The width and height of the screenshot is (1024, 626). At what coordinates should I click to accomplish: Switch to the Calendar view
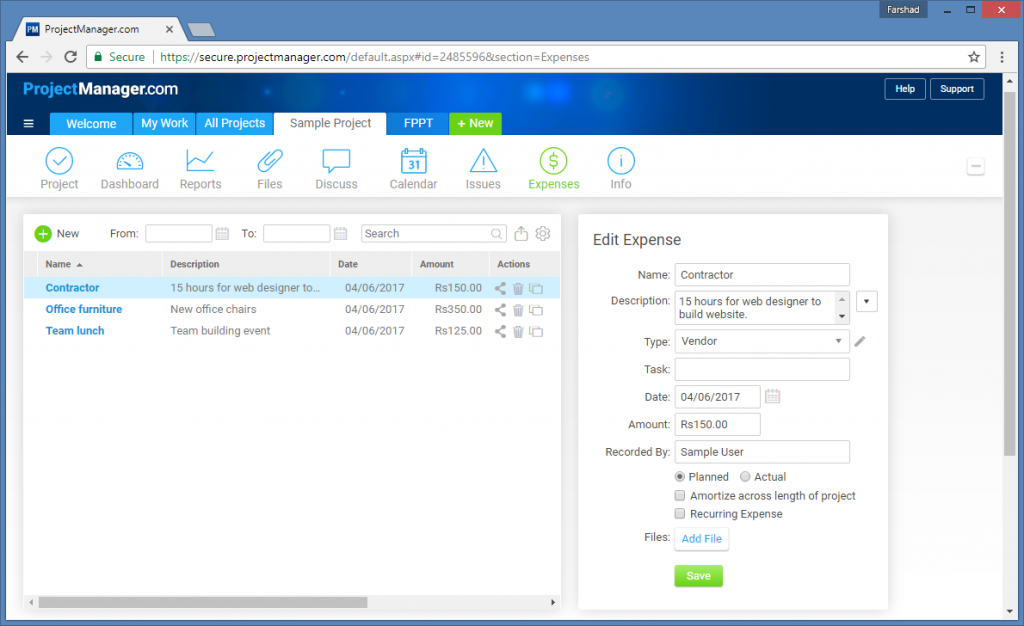click(x=413, y=167)
